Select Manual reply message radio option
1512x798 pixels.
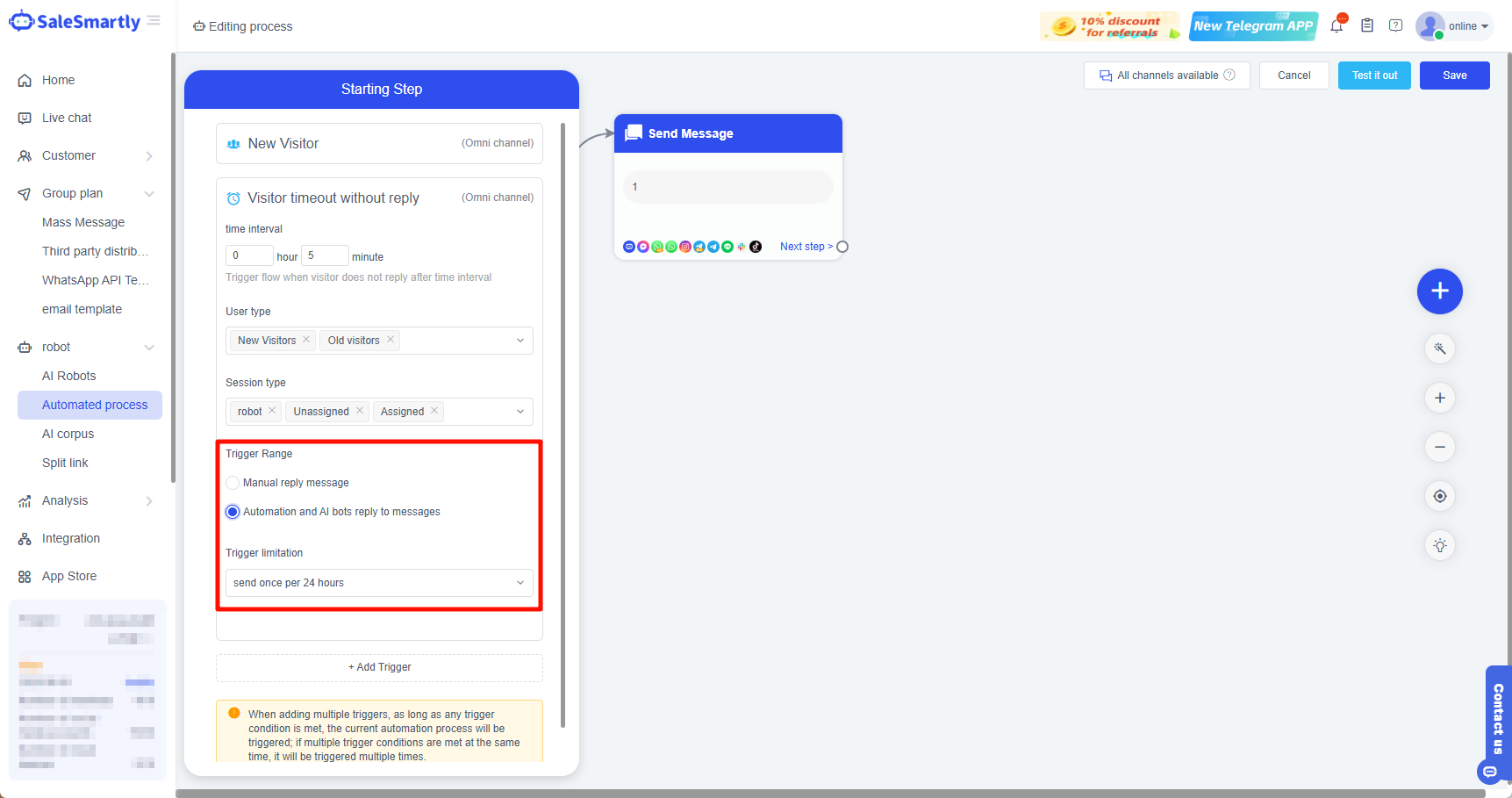[x=233, y=483]
